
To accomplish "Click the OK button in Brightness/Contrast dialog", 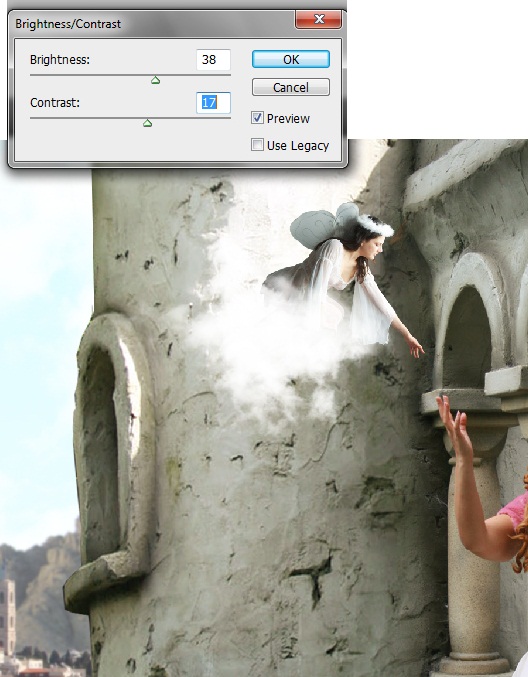I will pos(291,59).
